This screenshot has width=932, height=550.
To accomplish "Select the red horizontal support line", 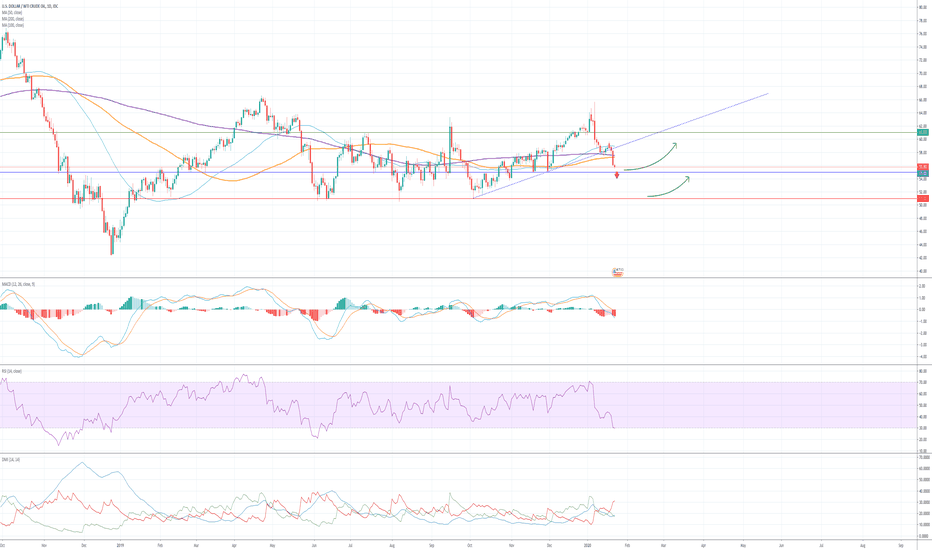I will tap(458, 199).
